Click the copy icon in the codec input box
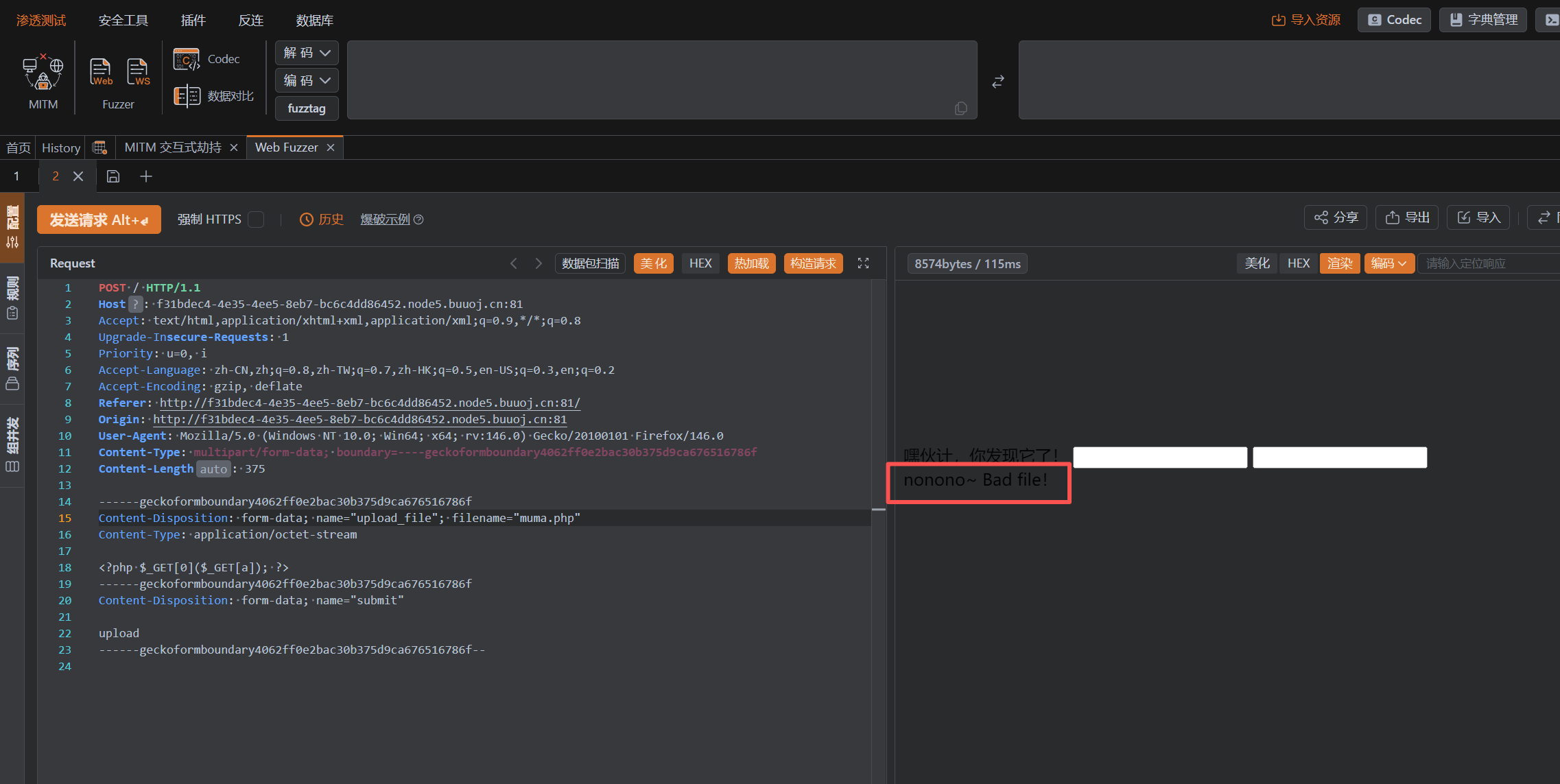The width and height of the screenshot is (1560, 784). (x=960, y=108)
